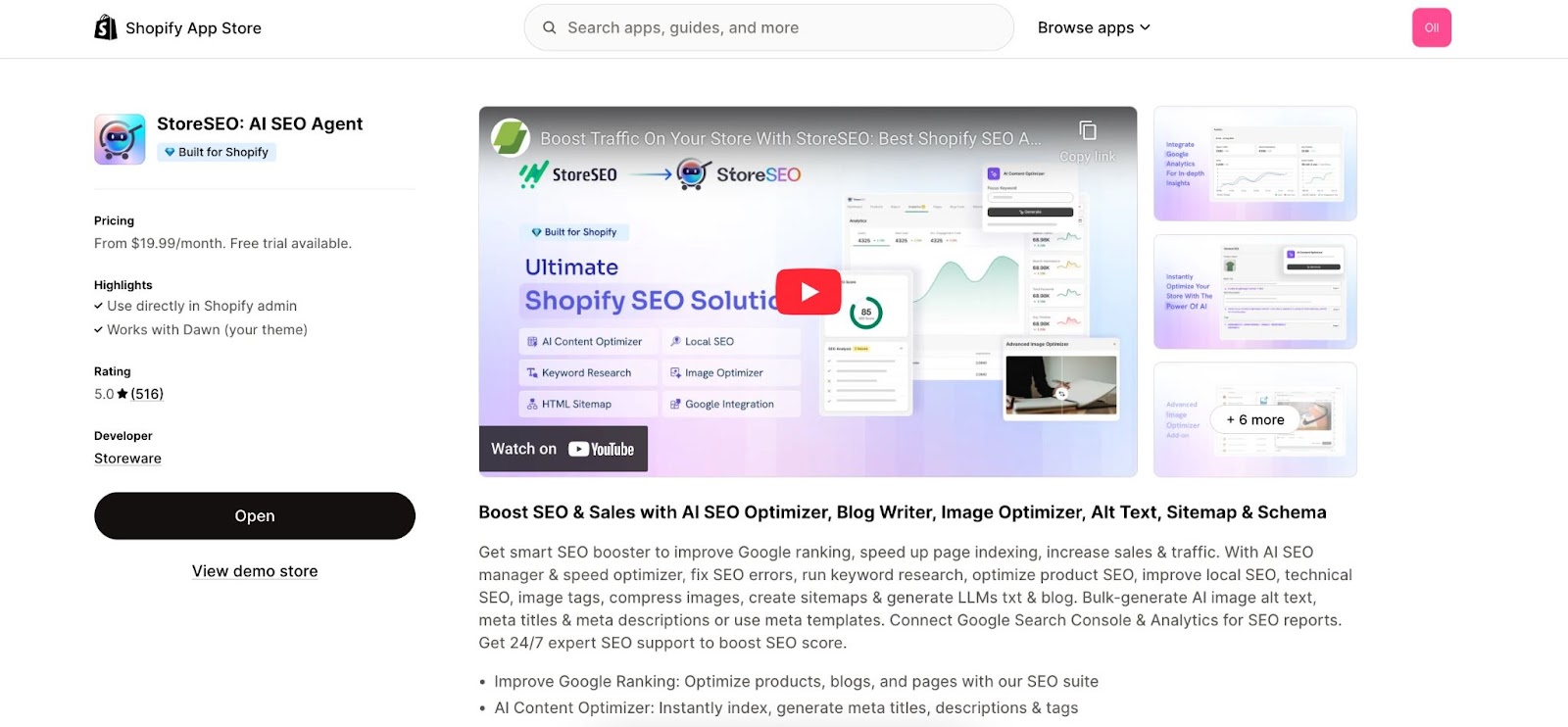Click the Shopify bag logo icon

point(105,27)
